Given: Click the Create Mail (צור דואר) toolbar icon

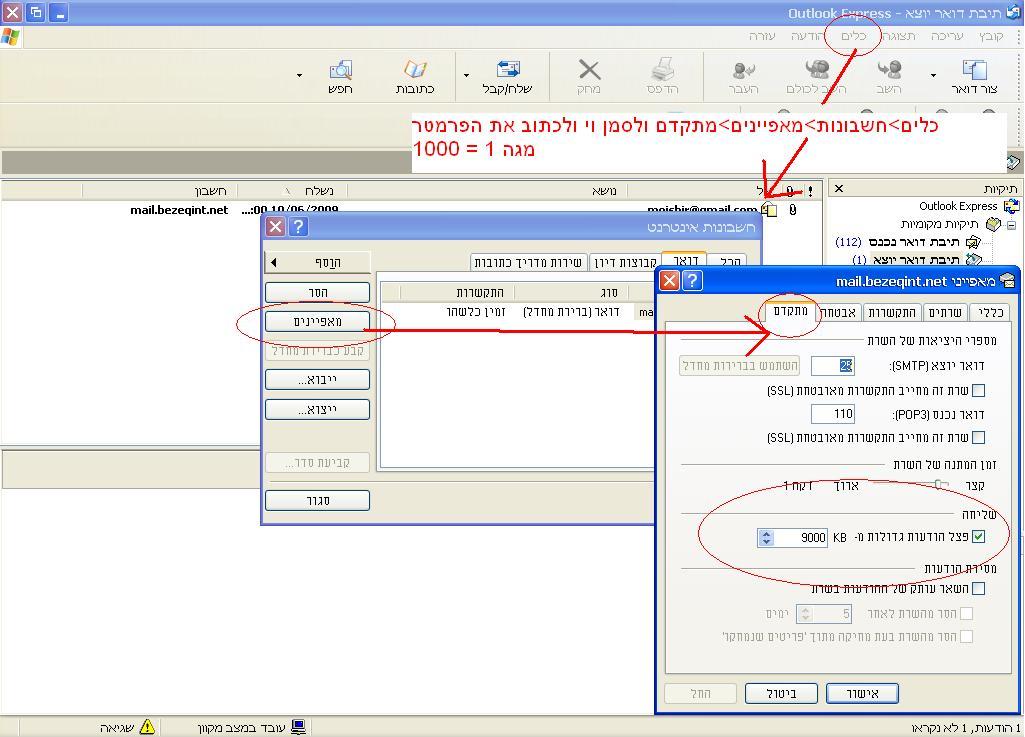Looking at the screenshot, I should (974, 69).
